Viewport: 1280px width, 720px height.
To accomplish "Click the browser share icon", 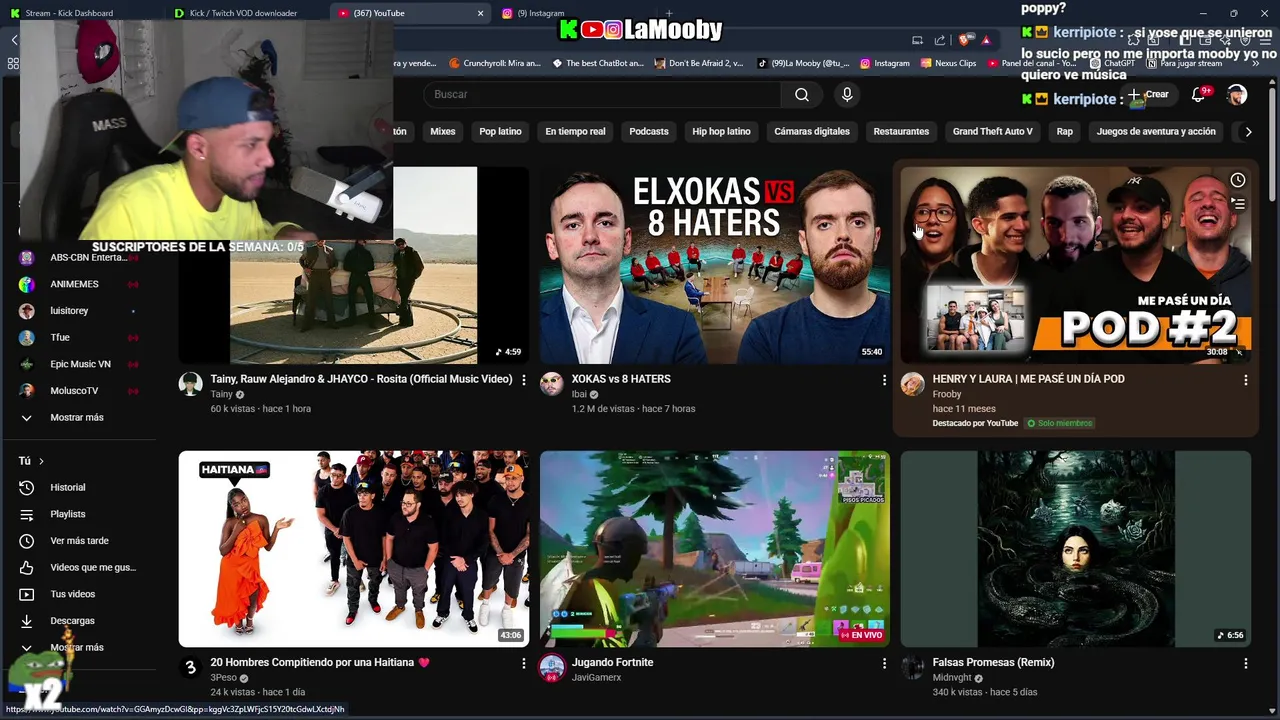I will (x=940, y=40).
